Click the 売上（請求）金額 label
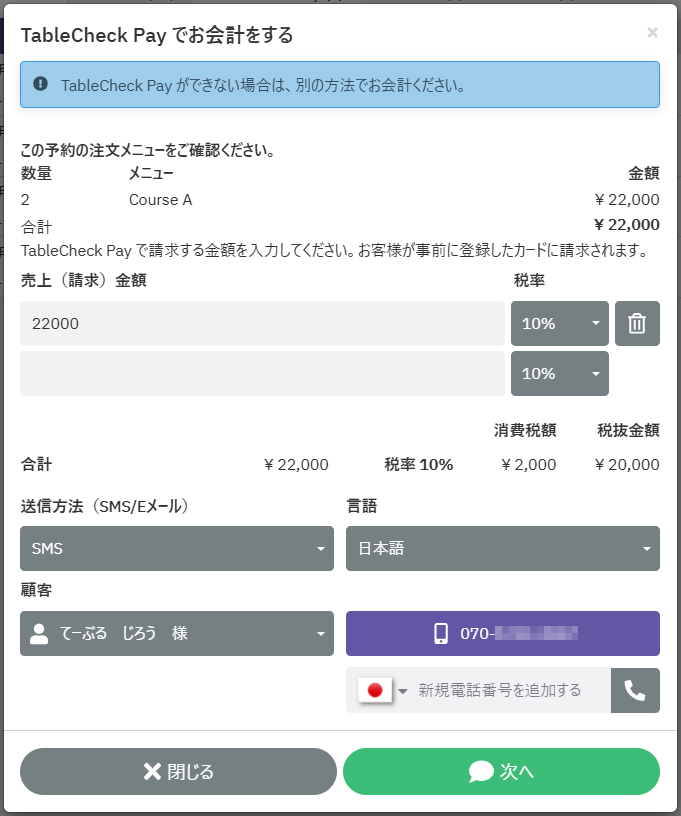 coord(83,280)
